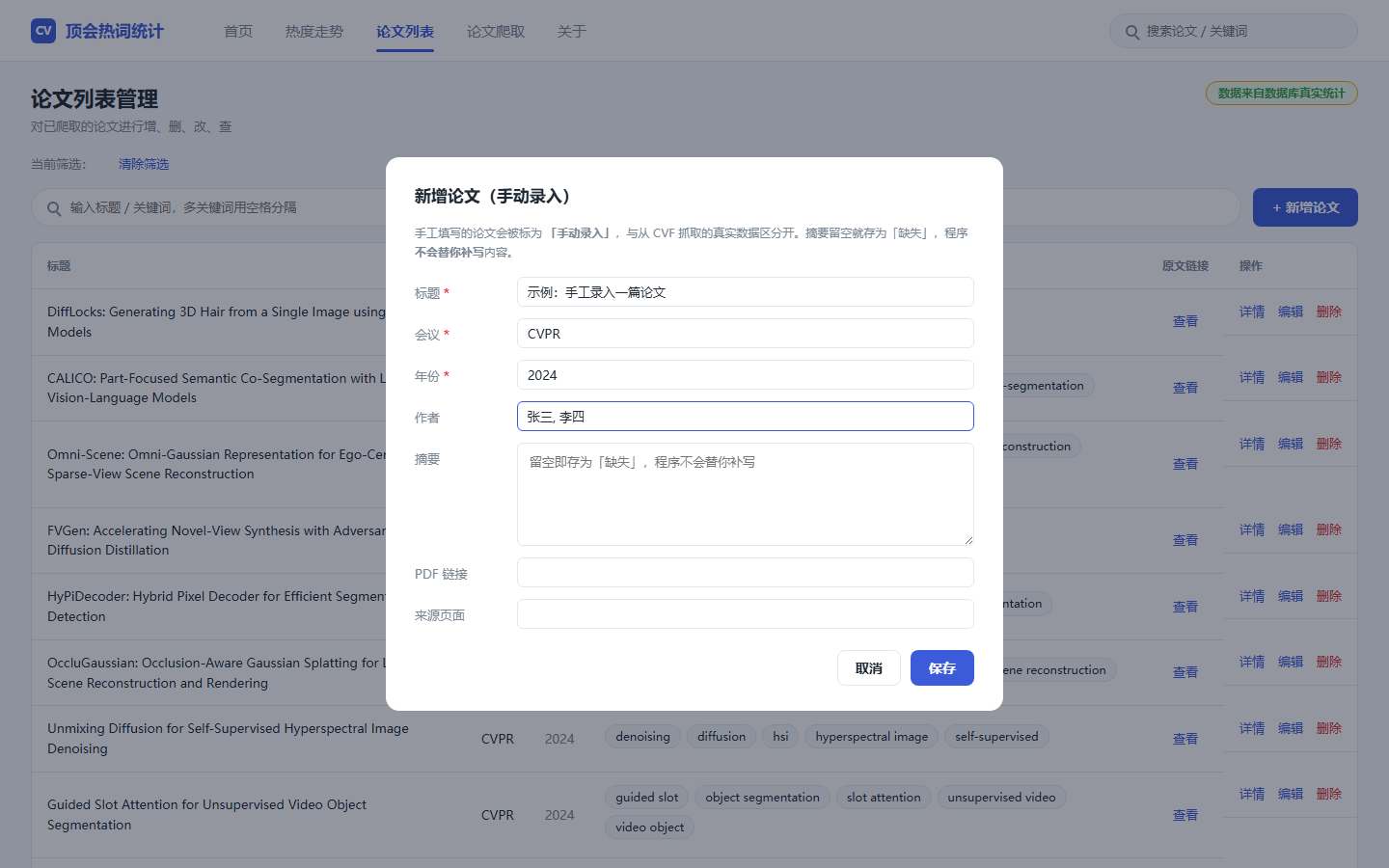This screenshot has width=1389, height=868.
Task: Click the 数据来自数据库真实统计 badge
Action: click(1281, 94)
